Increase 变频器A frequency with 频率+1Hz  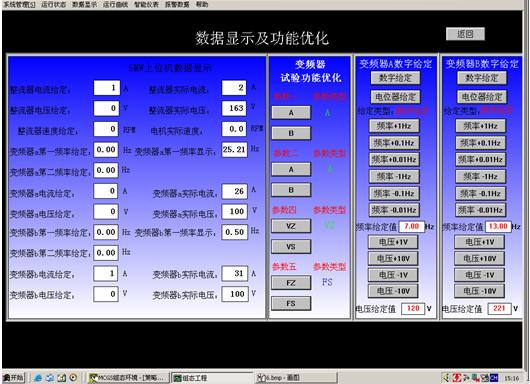pyautogui.click(x=394, y=126)
